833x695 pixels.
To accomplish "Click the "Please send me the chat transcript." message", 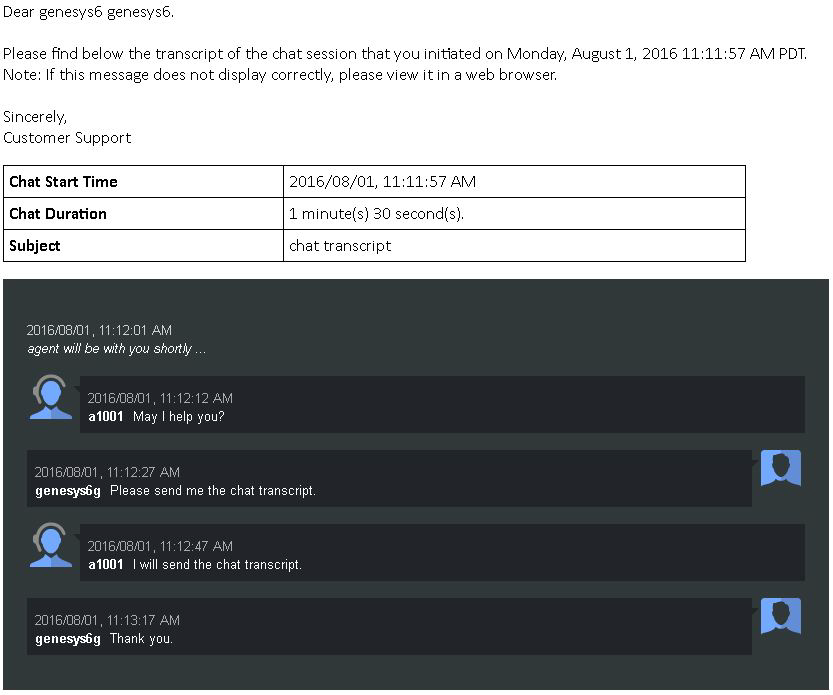I will coord(213,491).
